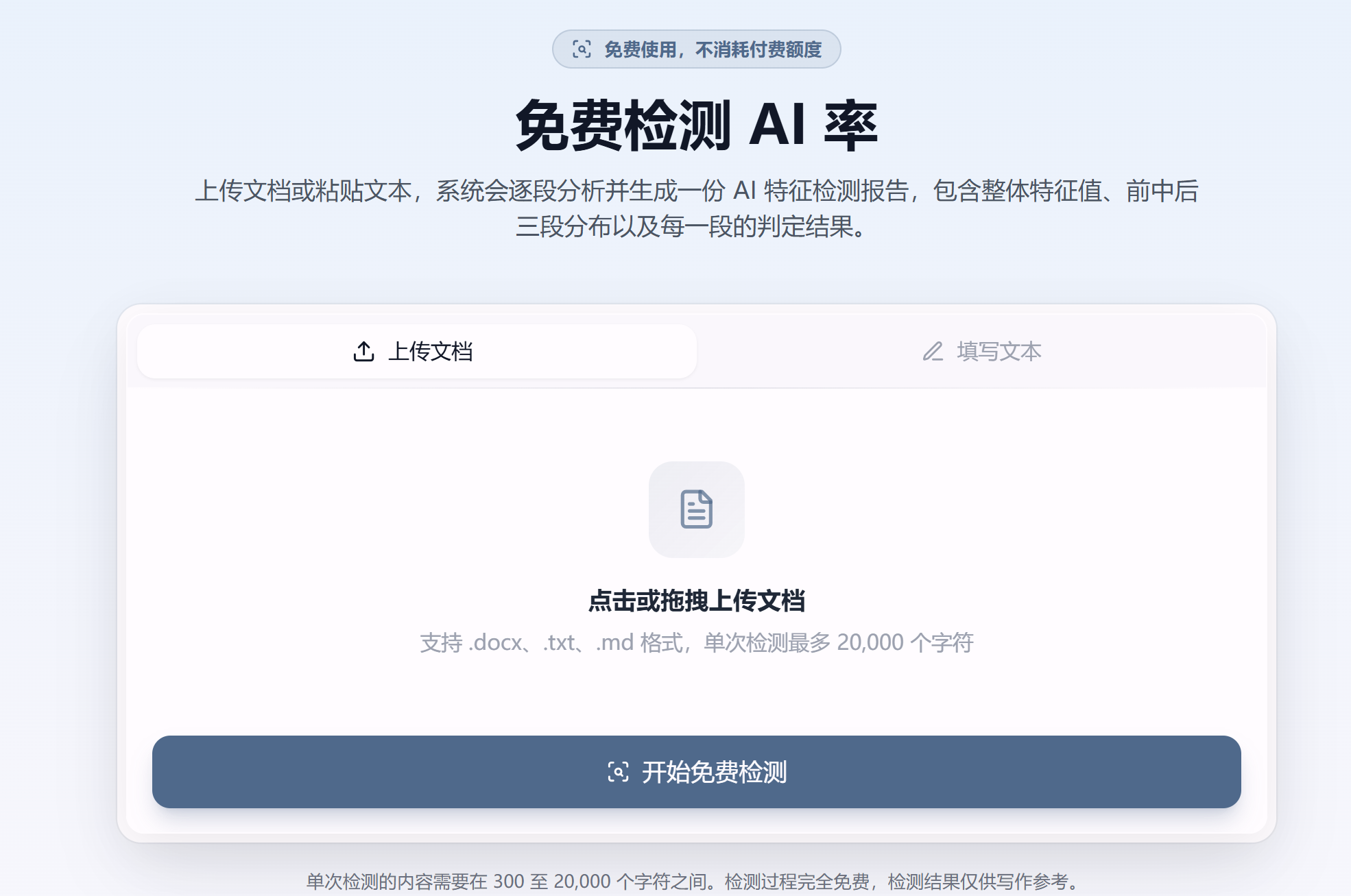Click the upload arrow icon beside 上传文档
The image size is (1351, 896).
[363, 351]
